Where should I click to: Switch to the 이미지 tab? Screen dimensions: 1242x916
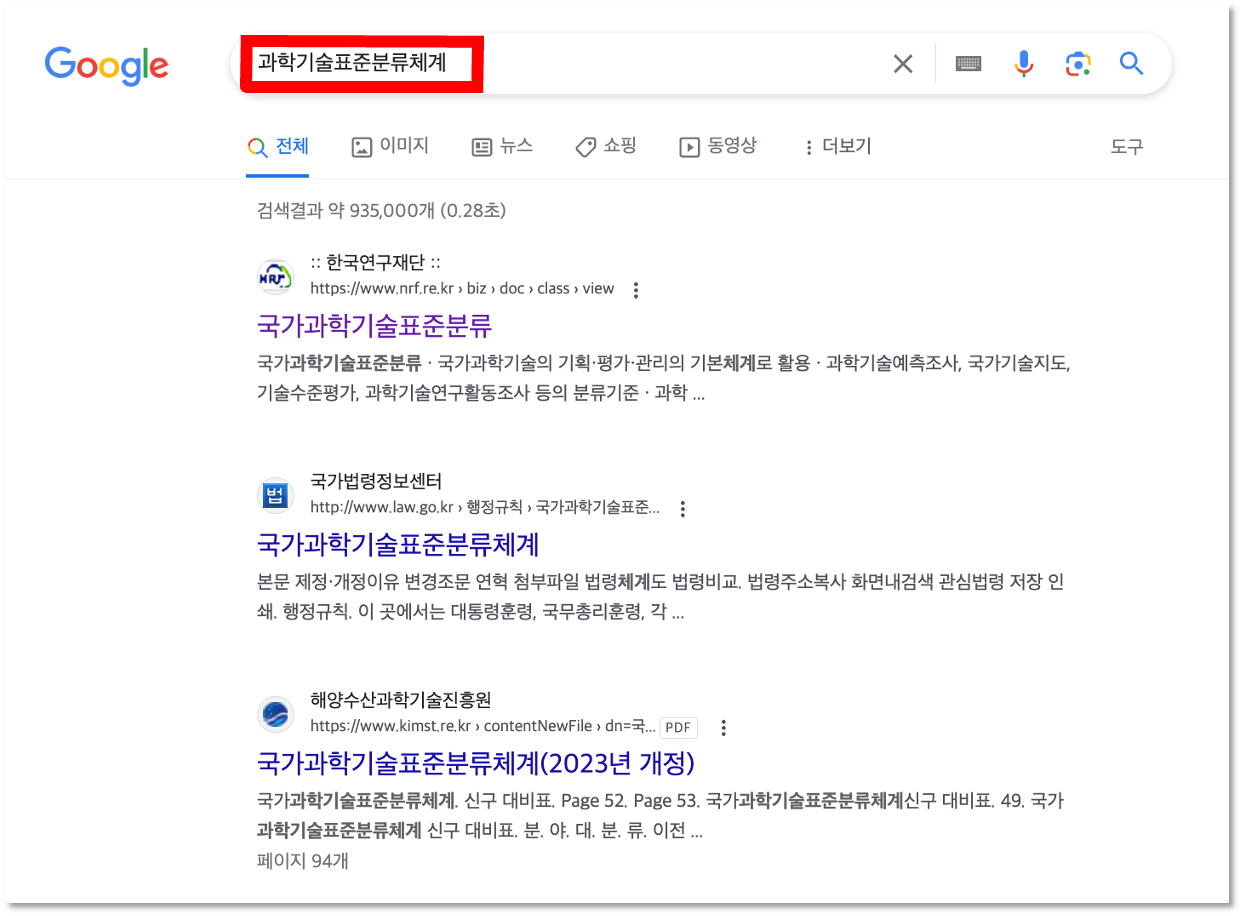click(390, 146)
